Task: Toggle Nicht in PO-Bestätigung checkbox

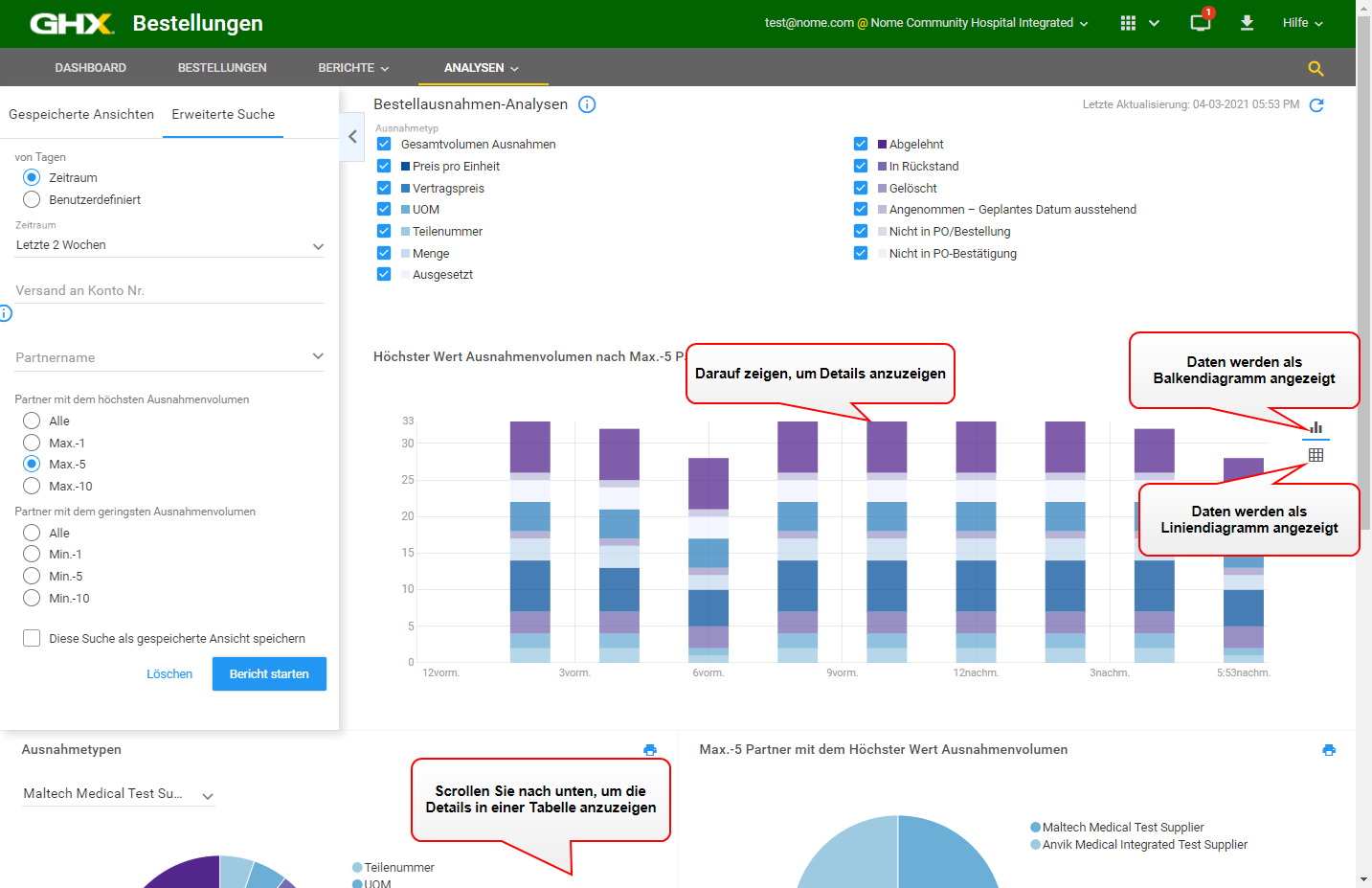Action: 861,253
